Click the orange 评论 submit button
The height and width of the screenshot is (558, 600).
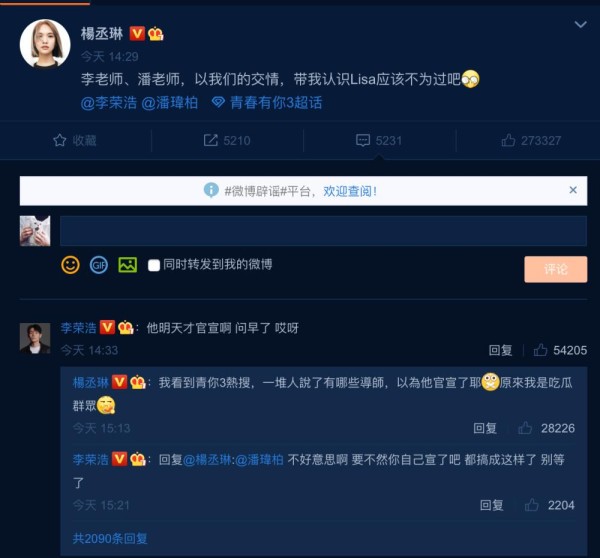click(556, 269)
